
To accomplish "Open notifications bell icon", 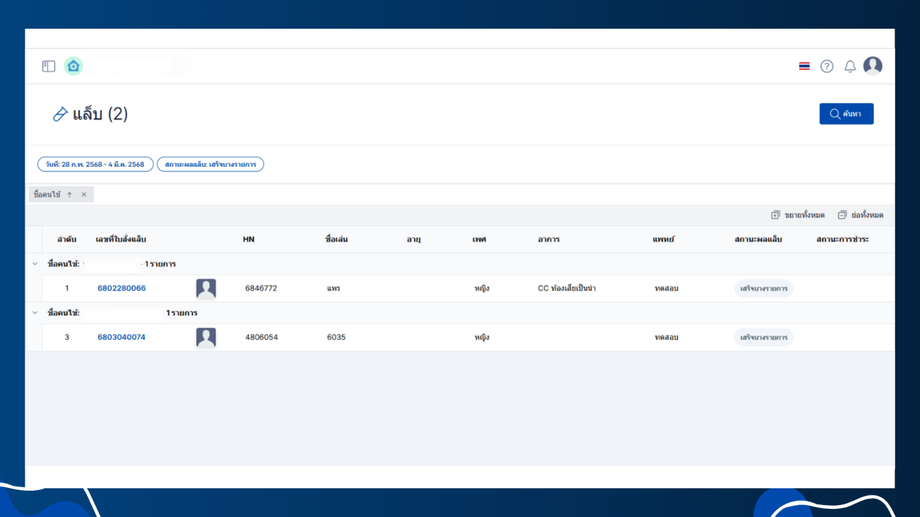I will tap(850, 66).
